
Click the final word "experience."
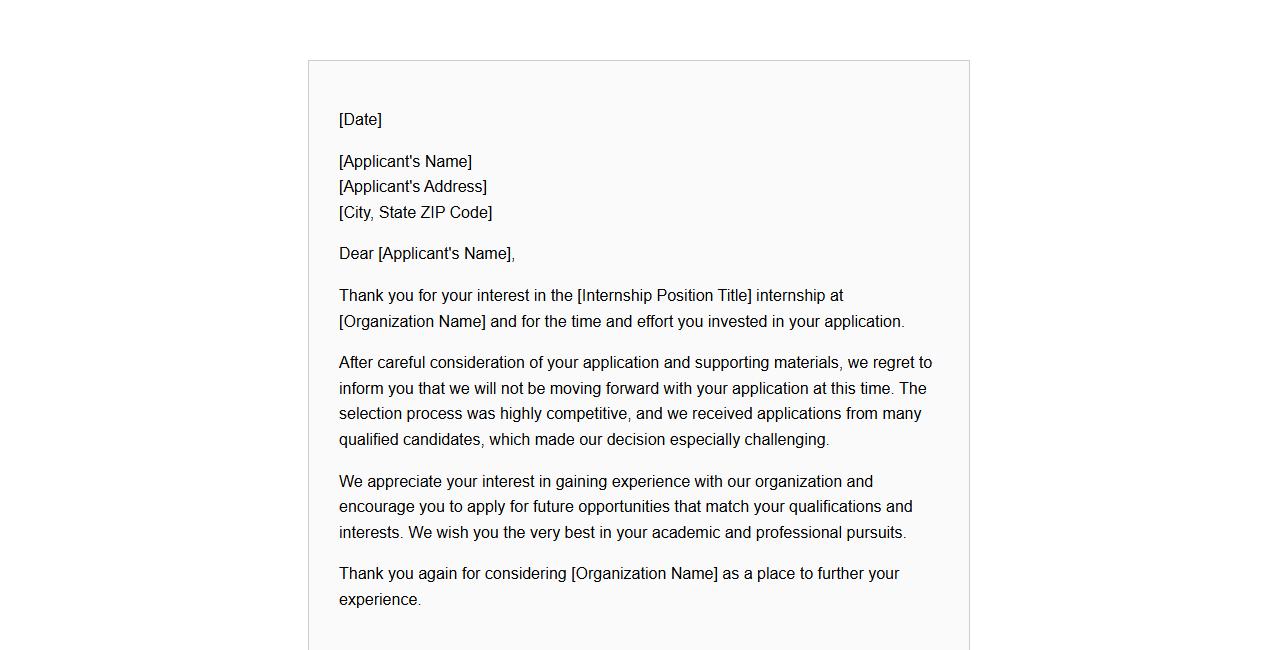click(380, 600)
